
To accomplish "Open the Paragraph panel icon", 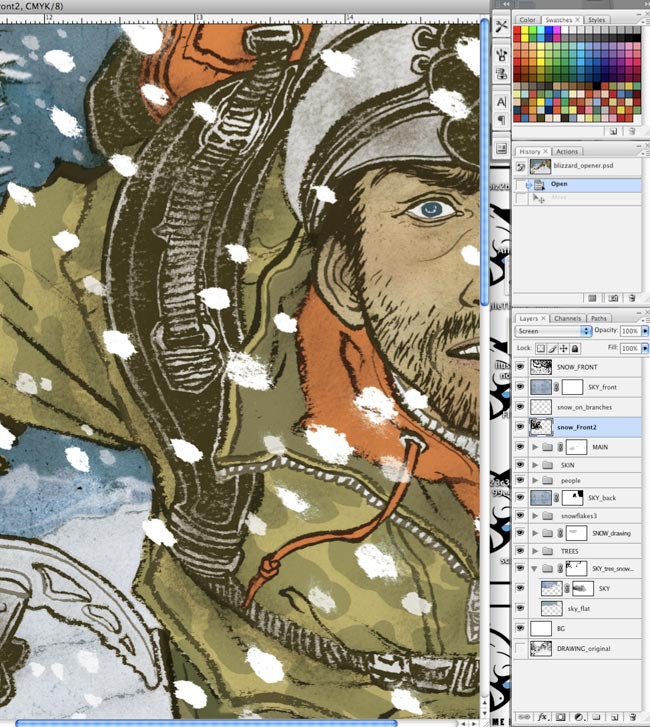I will pos(499,121).
